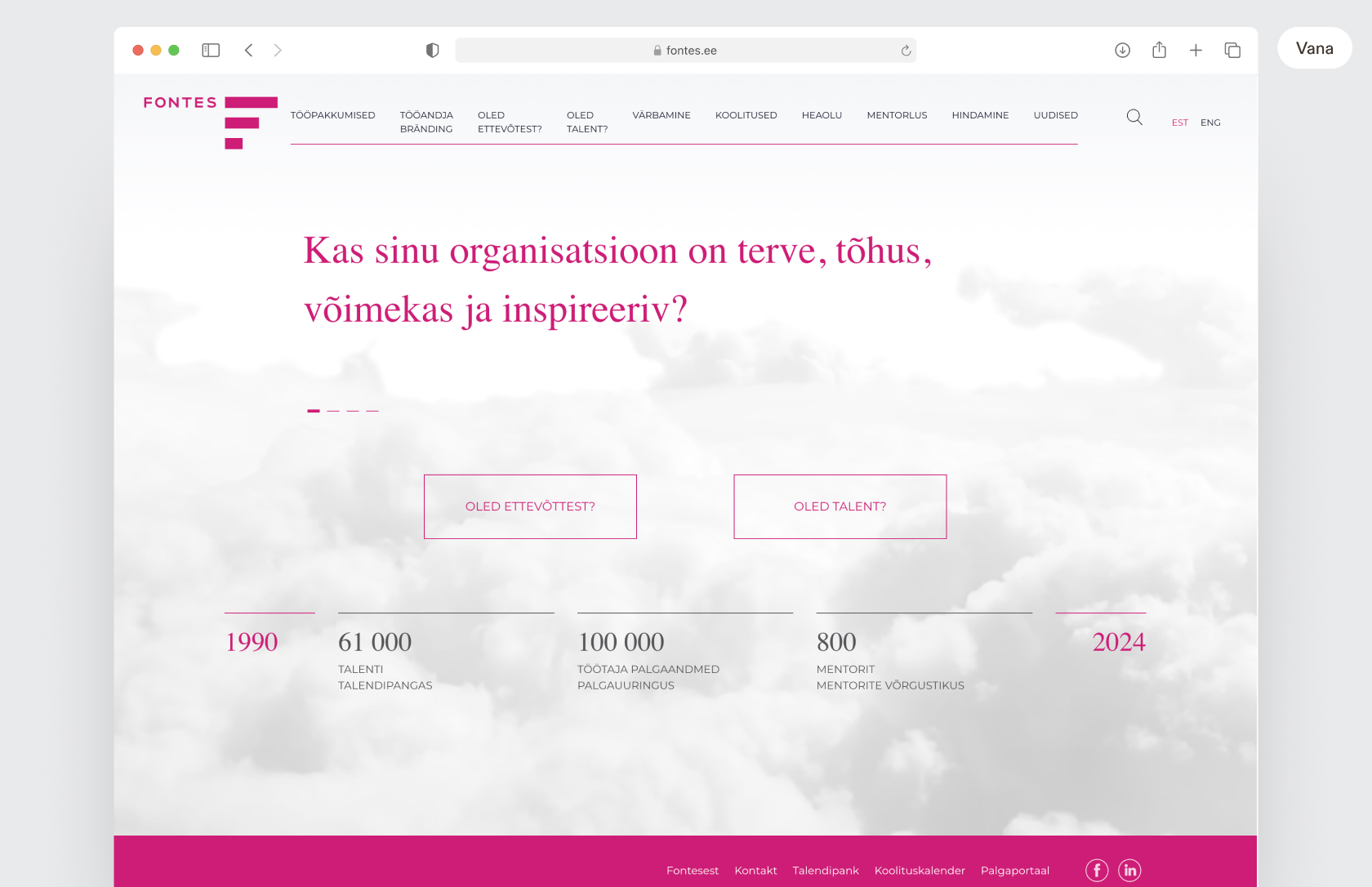This screenshot has height=887, width=1372.
Task: Toggle the Safari sidebar icon
Action: pyautogui.click(x=211, y=51)
